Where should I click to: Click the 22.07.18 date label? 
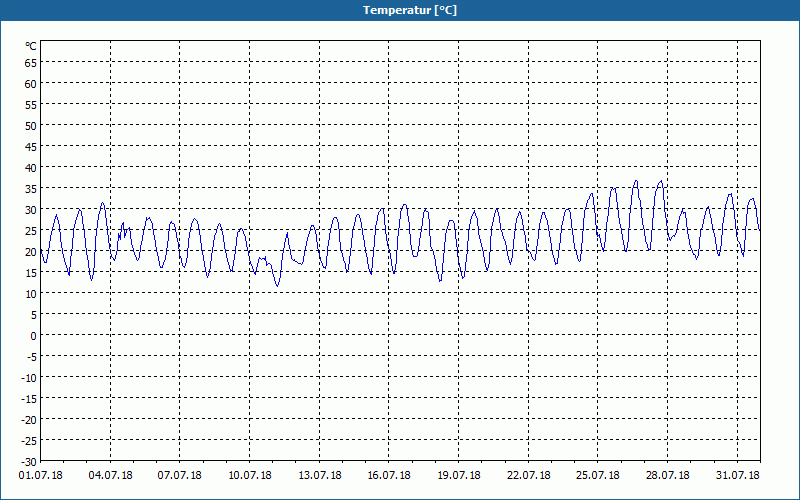click(529, 475)
